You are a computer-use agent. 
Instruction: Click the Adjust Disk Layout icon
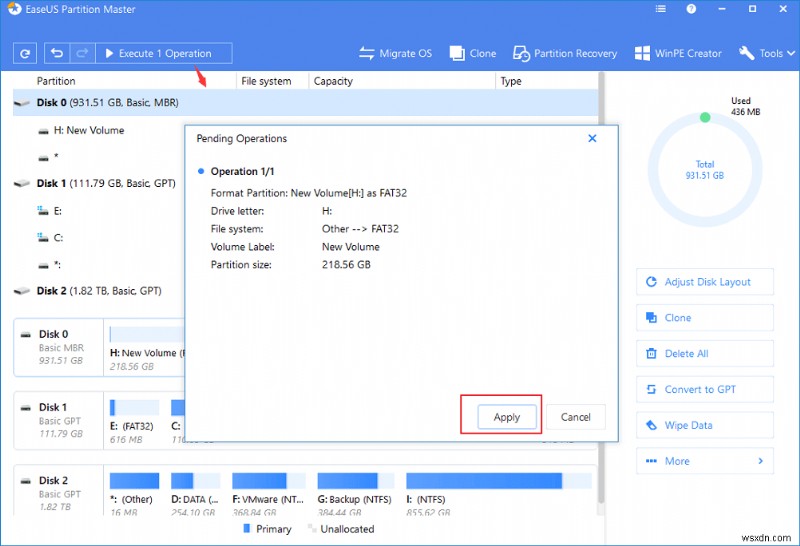click(x=652, y=282)
